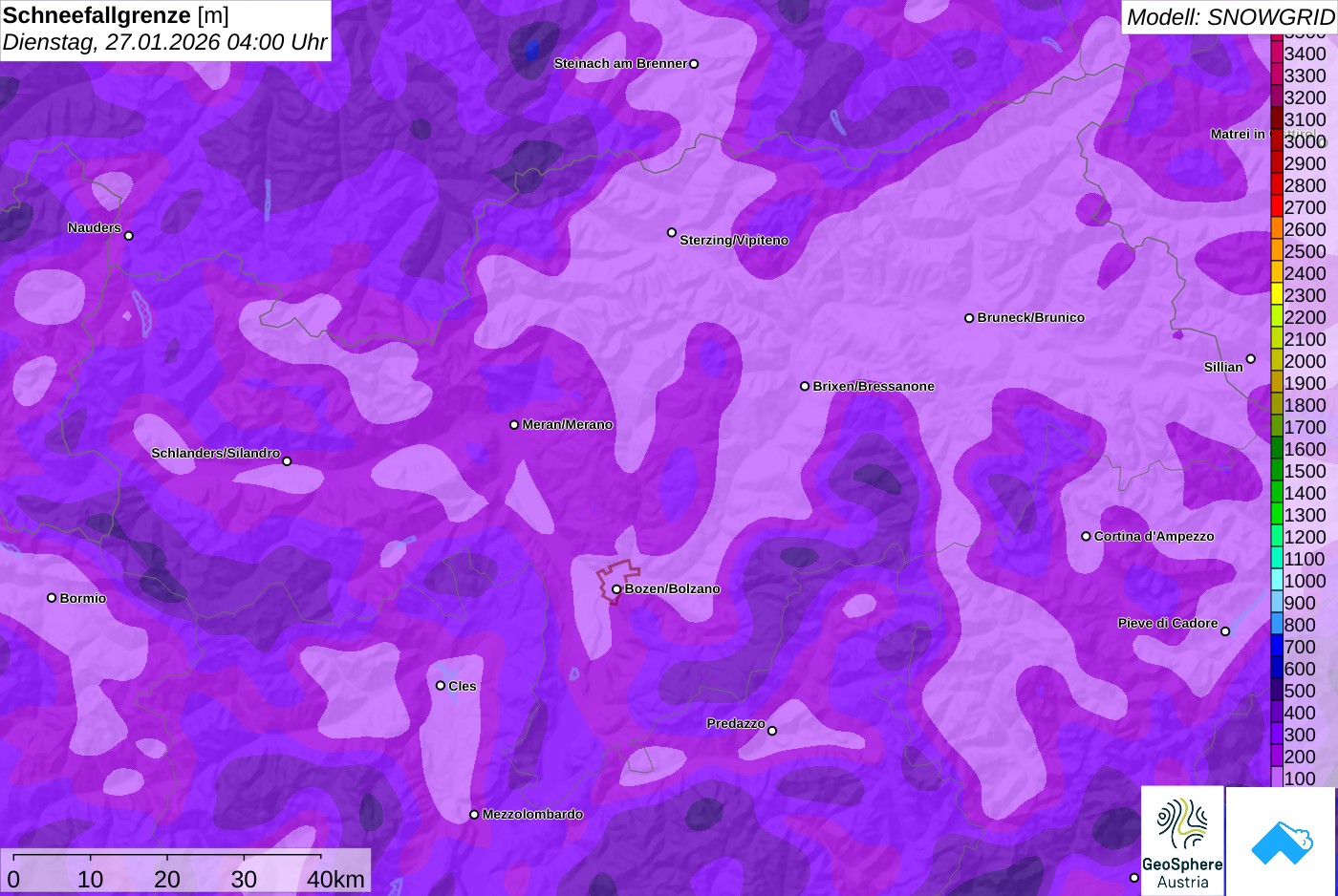This screenshot has width=1338, height=896.
Task: Click the 1000 m cyan legend swatch
Action: pos(1276,580)
